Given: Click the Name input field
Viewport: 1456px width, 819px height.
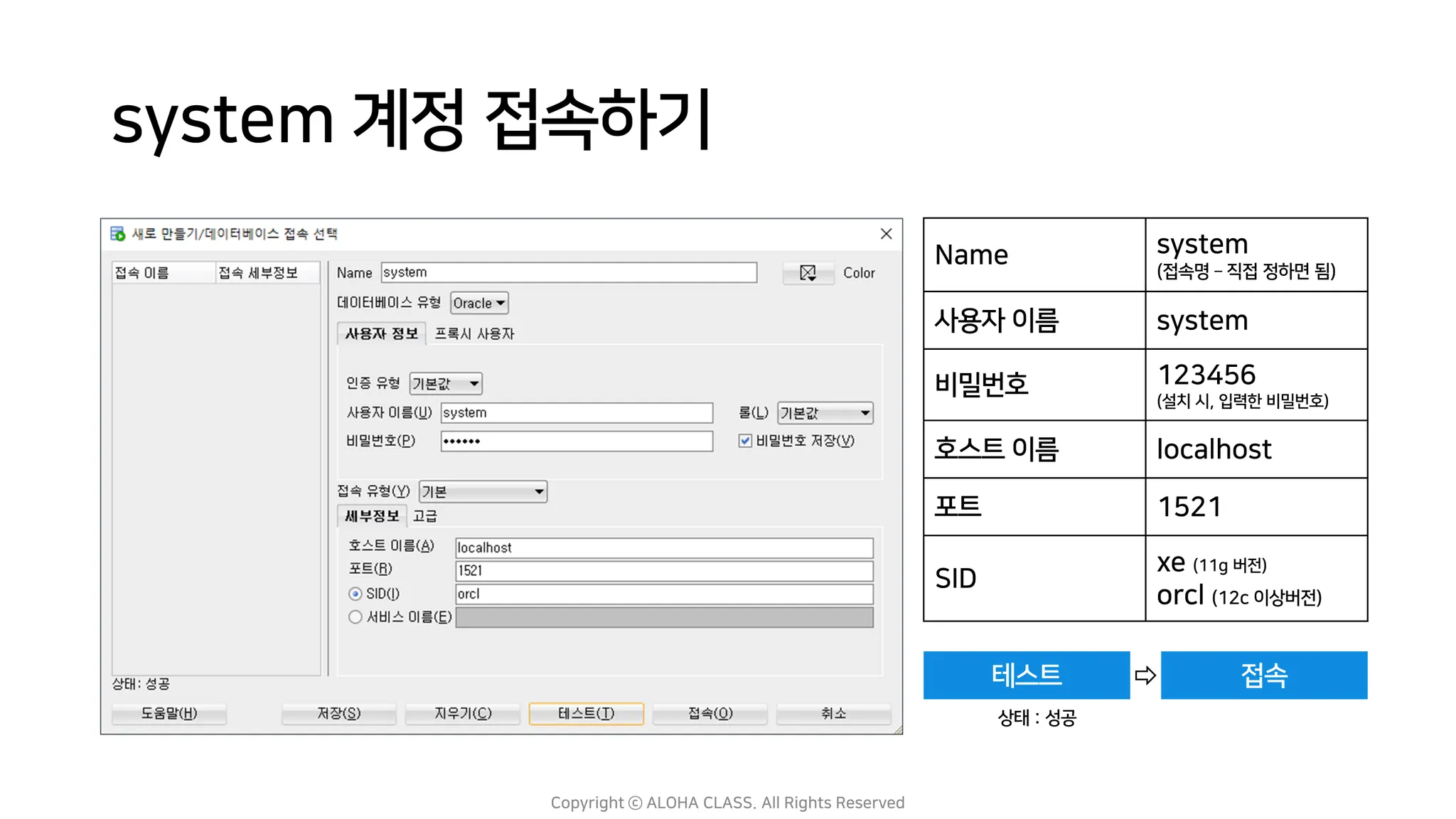Looking at the screenshot, I should tap(569, 273).
